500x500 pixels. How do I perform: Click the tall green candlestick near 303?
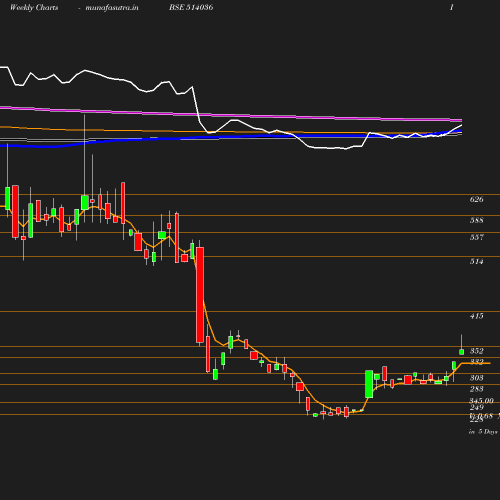(369, 384)
